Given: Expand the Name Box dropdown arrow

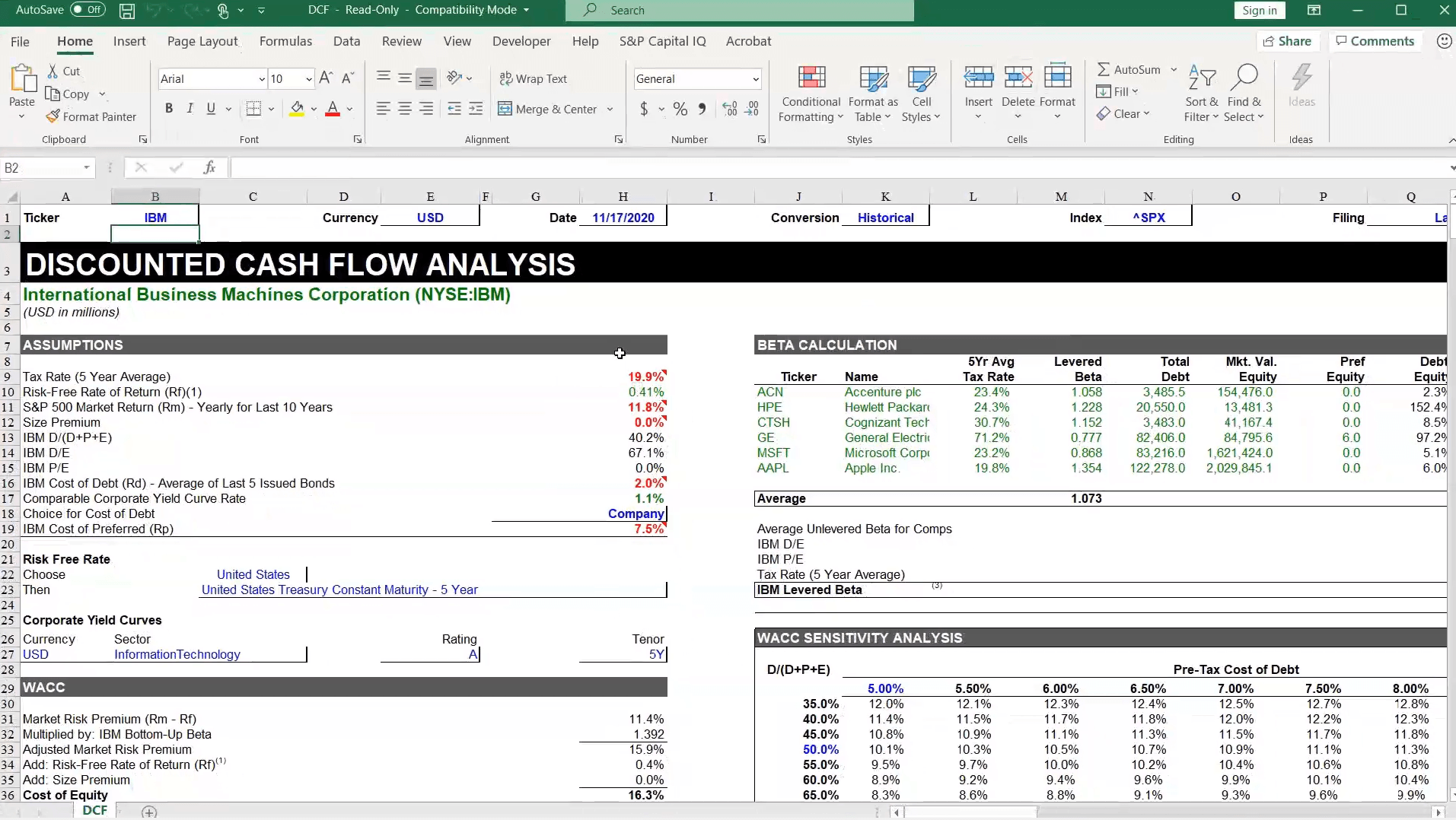Looking at the screenshot, I should (x=87, y=167).
